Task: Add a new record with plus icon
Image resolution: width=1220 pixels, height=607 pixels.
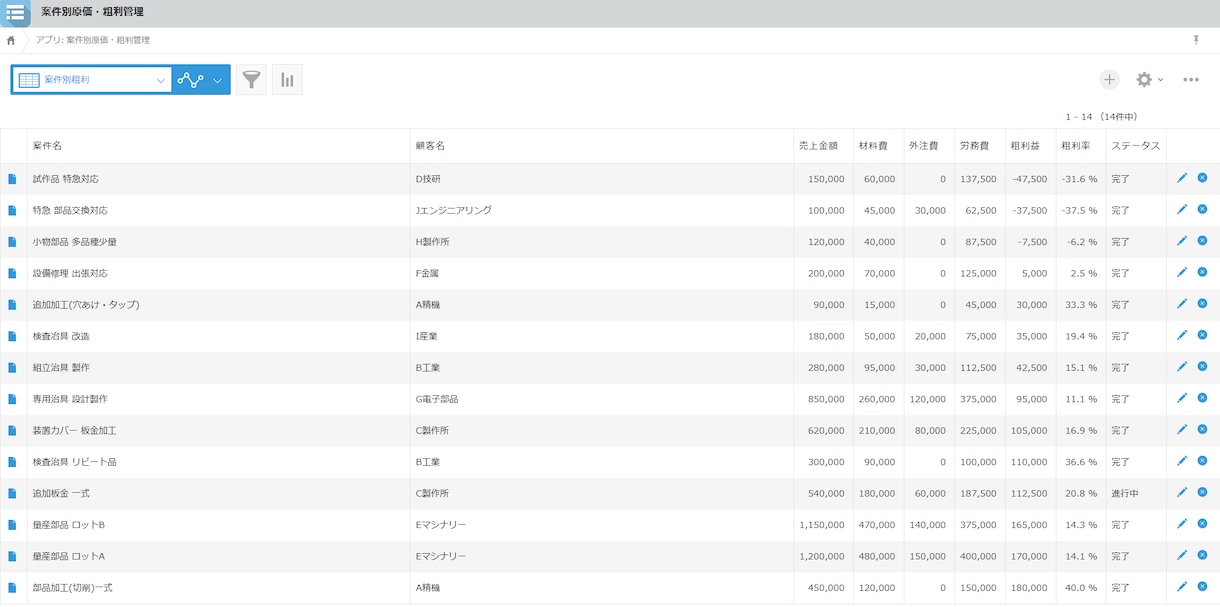Action: pyautogui.click(x=1109, y=80)
